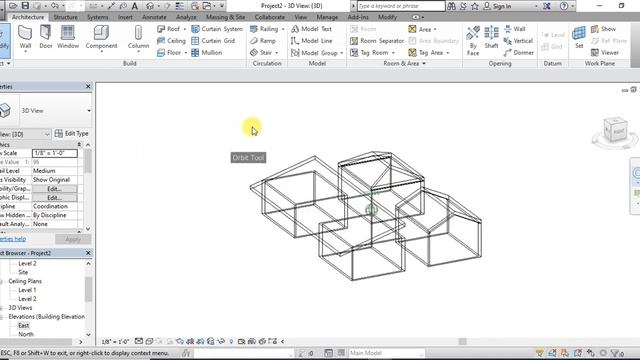Select the Tag Area tool
Screen dimensions: 640x360
(x=426, y=53)
